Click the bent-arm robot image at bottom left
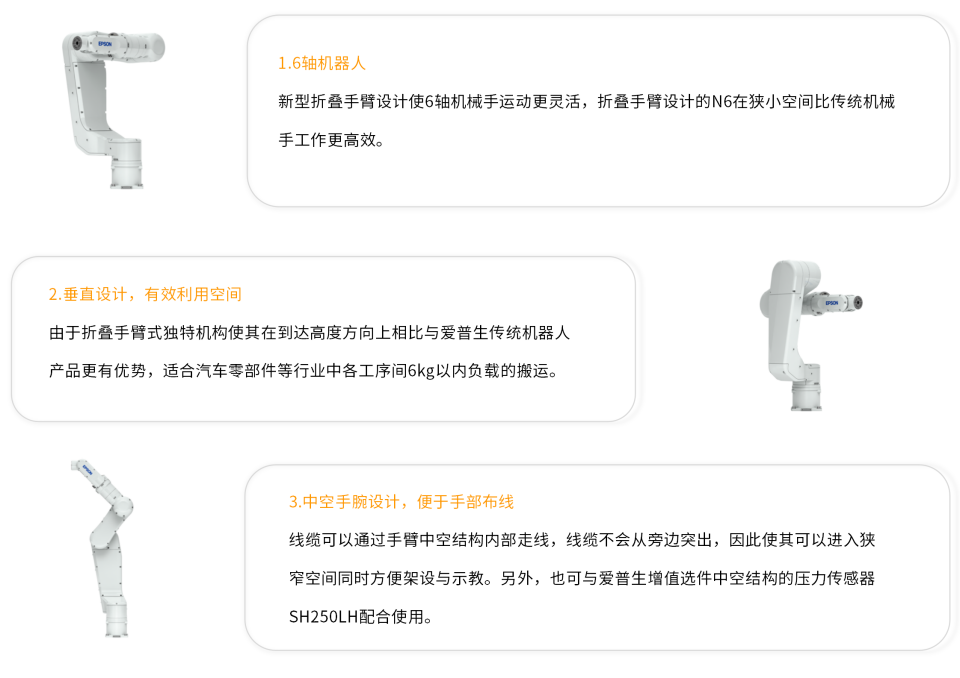The image size is (960, 678). pos(107,545)
